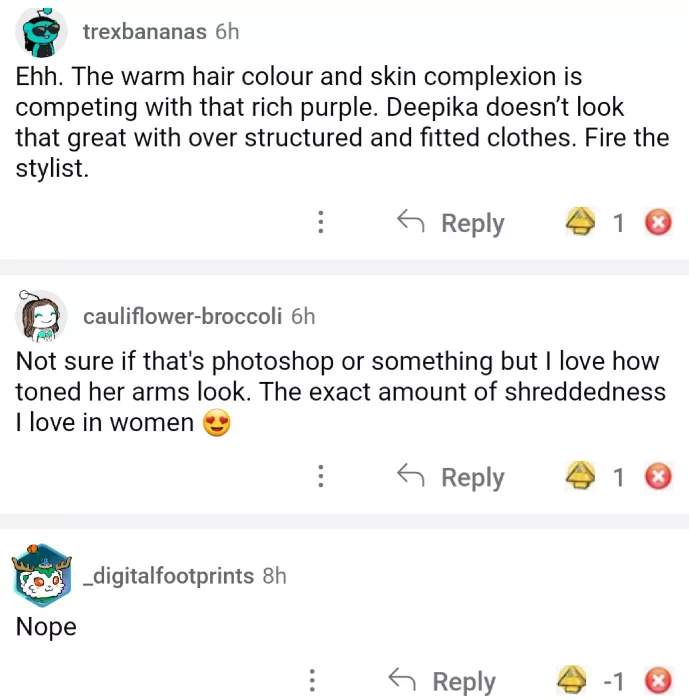Upvote the cauliflower-broccoli comment
Screen dimensions: 689x700
(x=582, y=477)
